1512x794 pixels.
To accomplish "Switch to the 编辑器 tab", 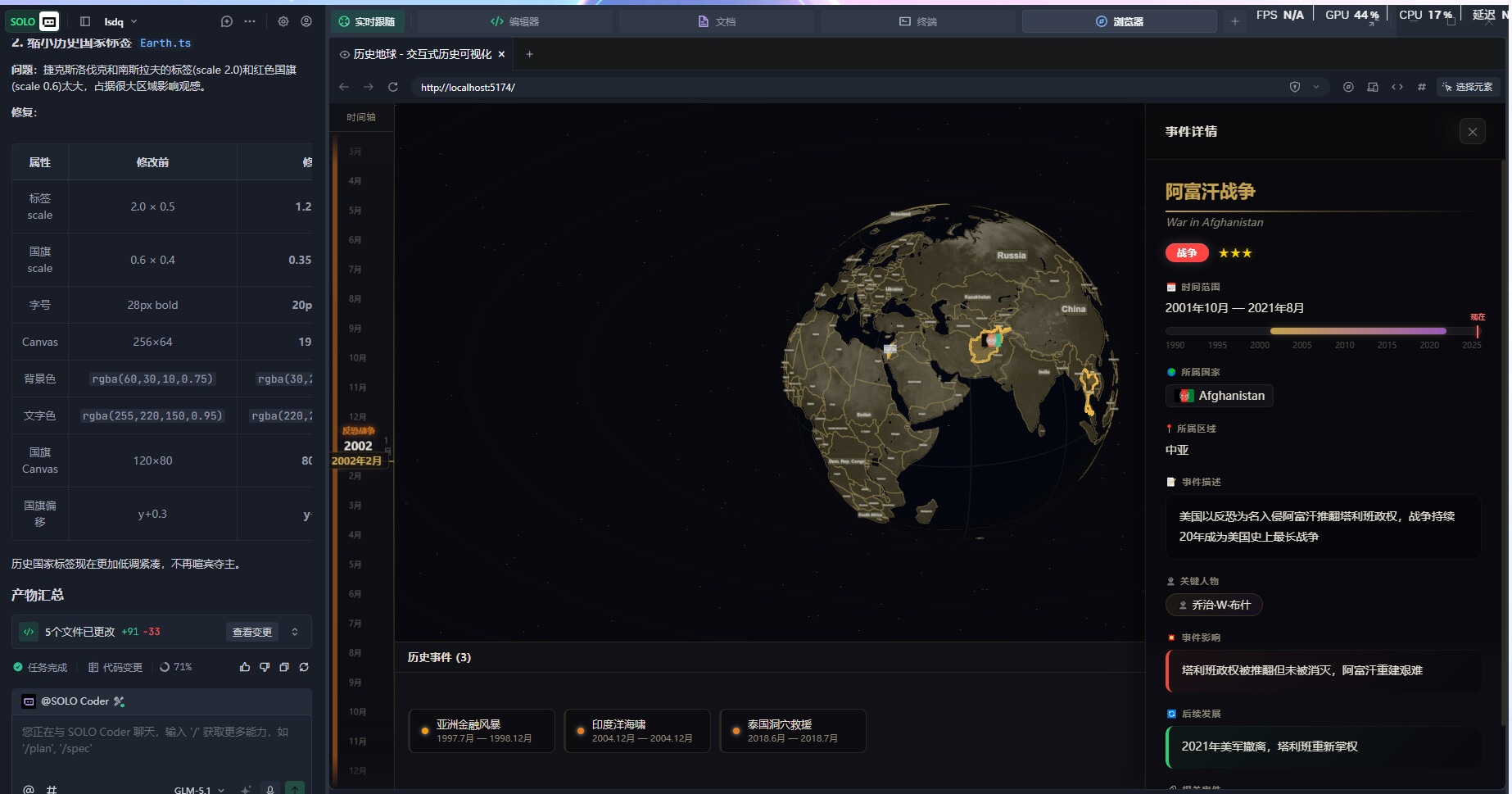I will (514, 21).
